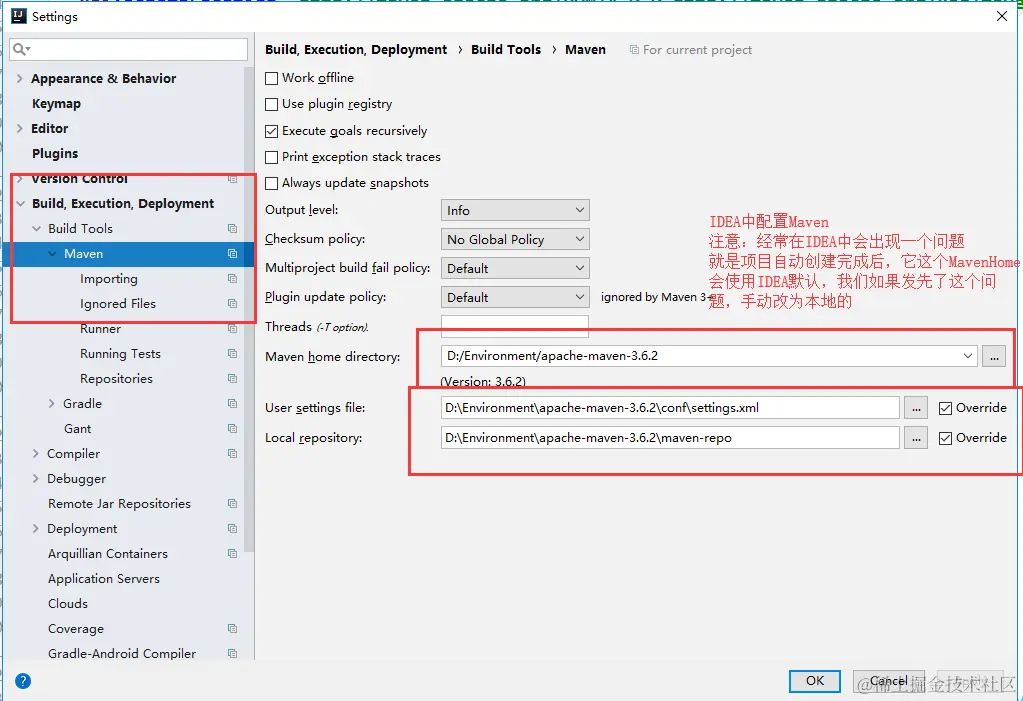This screenshot has width=1023, height=701.
Task: Expand the Compiler tree node
Action: click(36, 454)
